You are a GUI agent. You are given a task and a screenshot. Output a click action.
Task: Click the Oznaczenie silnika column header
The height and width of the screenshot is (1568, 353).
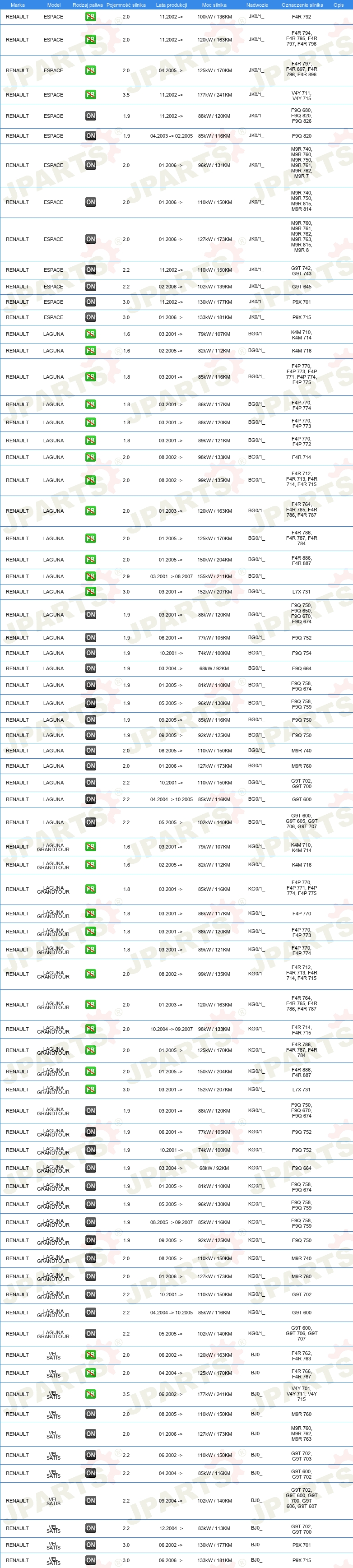pyautogui.click(x=302, y=5)
